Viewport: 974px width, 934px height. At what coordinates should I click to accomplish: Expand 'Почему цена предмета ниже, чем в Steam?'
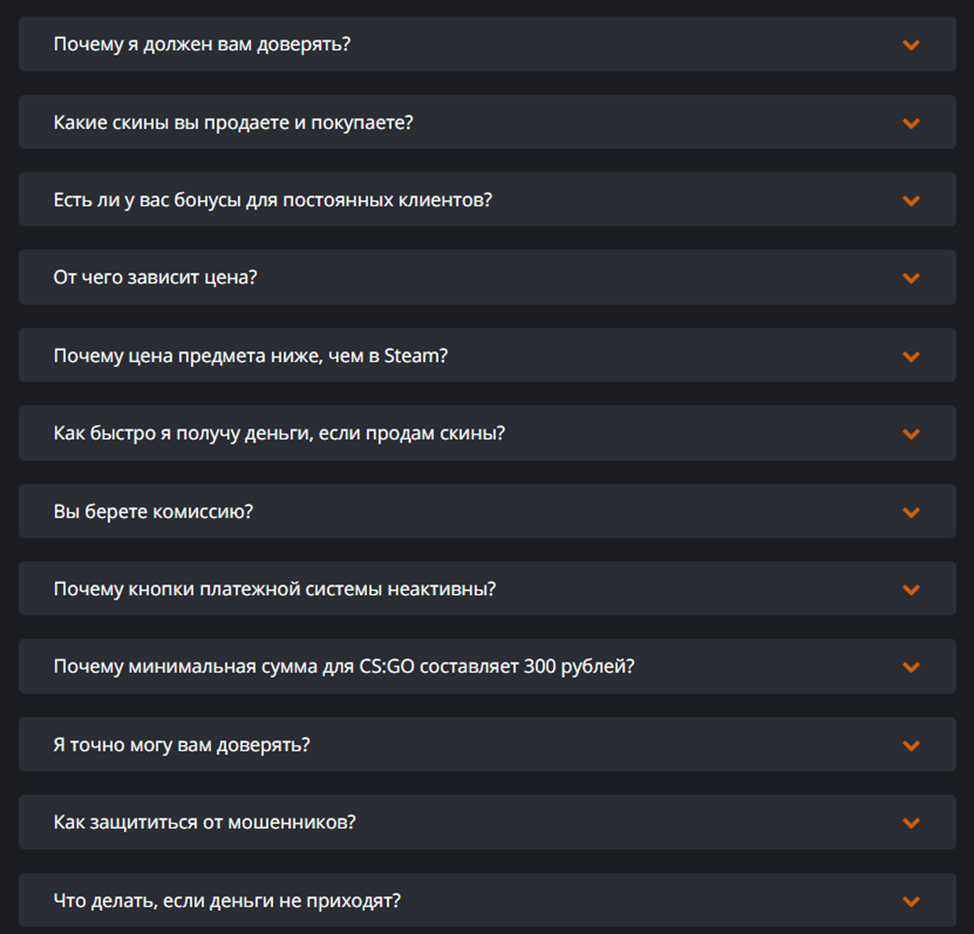(x=250, y=356)
